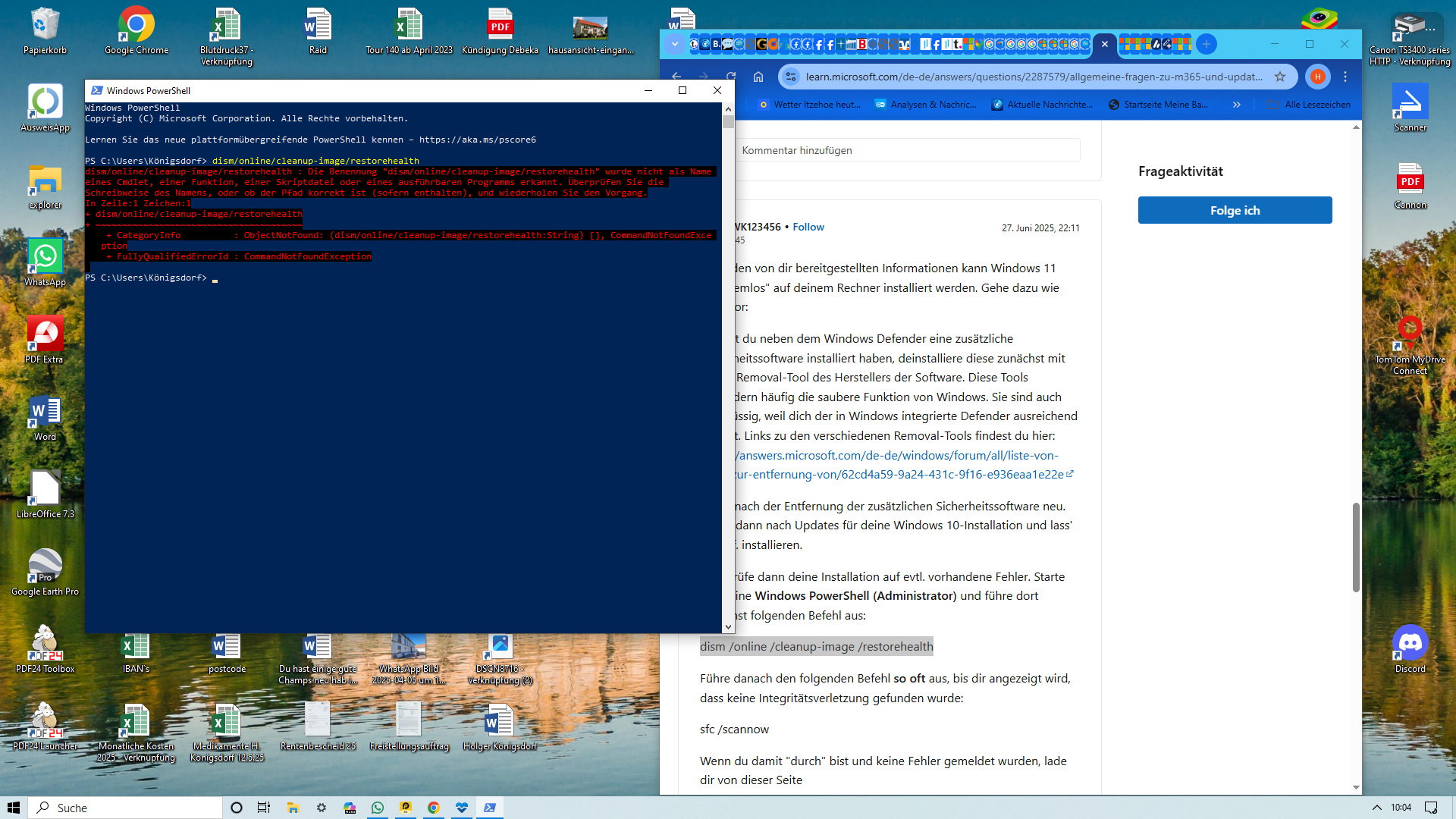1456x819 pixels.
Task: Click the Task View taskbar button
Action: pyautogui.click(x=263, y=808)
